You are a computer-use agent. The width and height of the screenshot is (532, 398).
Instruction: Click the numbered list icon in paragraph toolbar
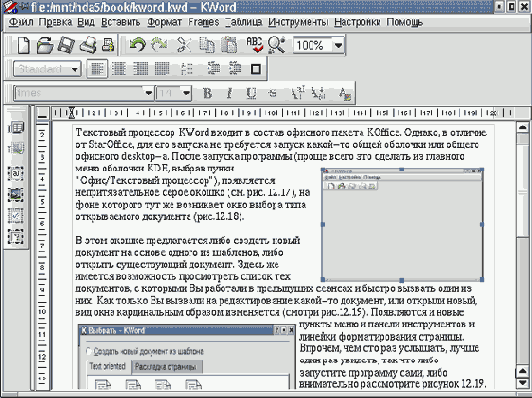pos(186,69)
